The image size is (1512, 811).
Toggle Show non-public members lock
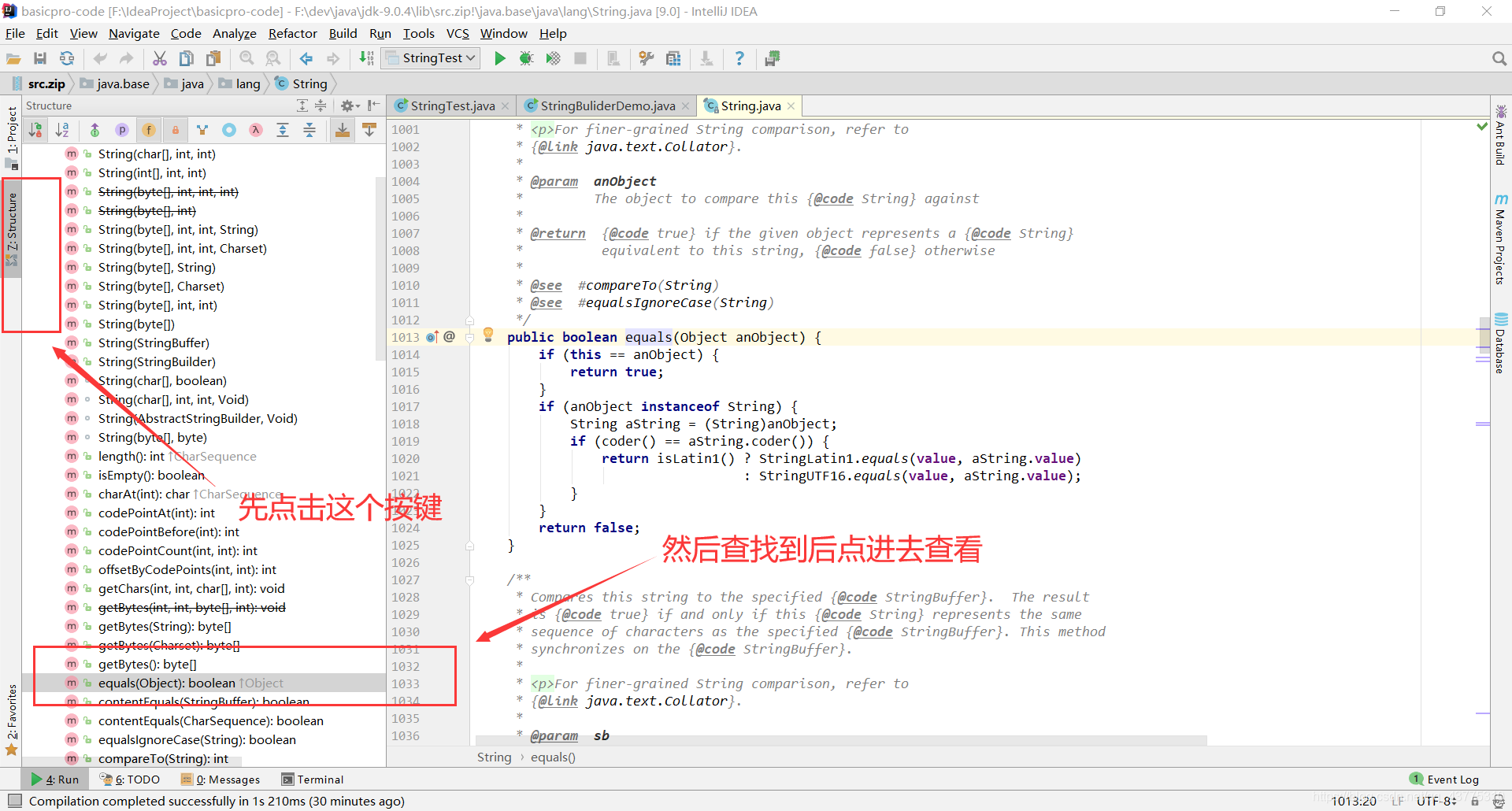coord(175,130)
